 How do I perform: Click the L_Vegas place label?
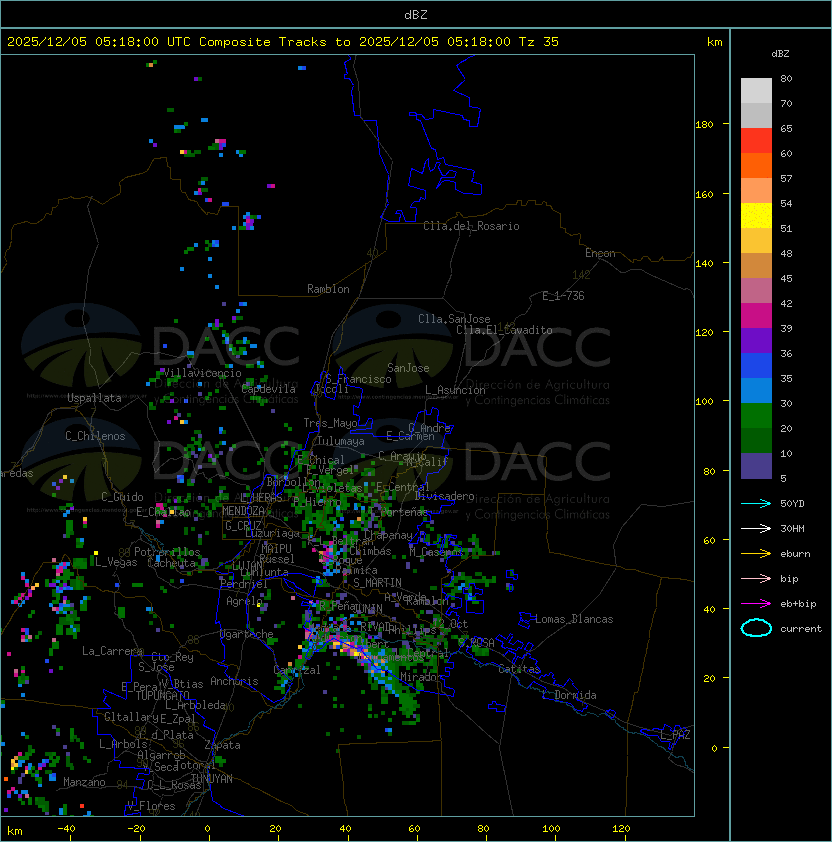click(116, 562)
